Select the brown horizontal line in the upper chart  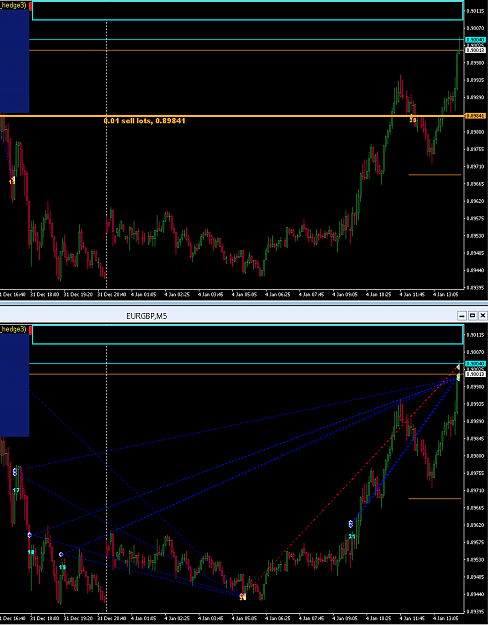(x=246, y=51)
